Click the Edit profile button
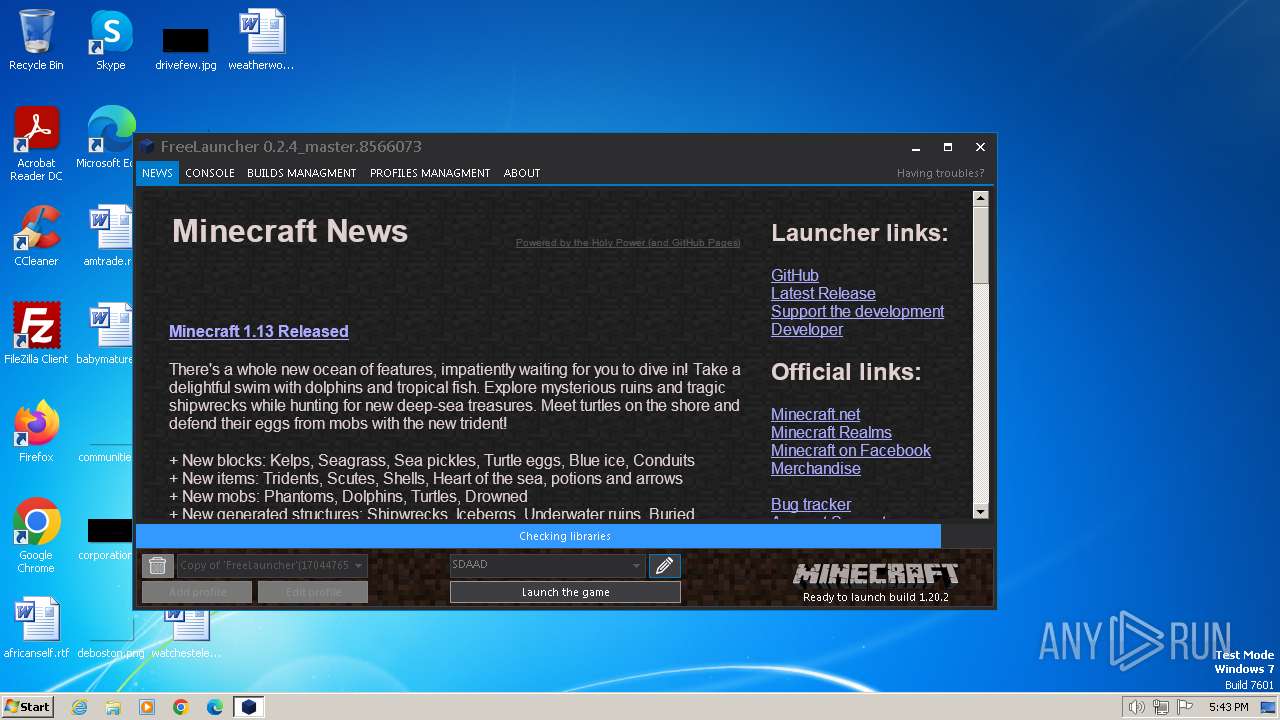 [313, 592]
